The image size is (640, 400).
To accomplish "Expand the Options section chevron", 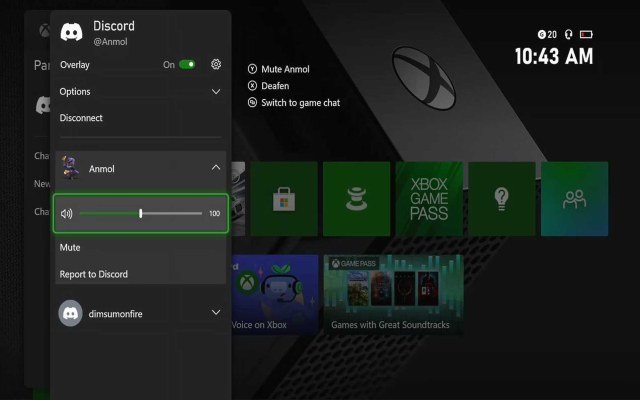I will [x=216, y=92].
